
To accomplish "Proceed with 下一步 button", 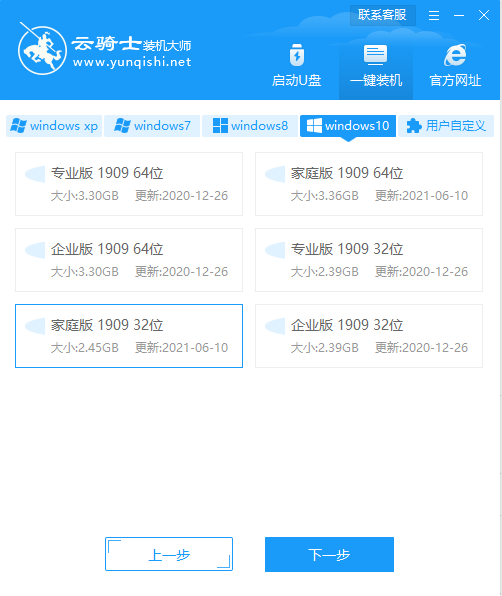I will pyautogui.click(x=329, y=554).
